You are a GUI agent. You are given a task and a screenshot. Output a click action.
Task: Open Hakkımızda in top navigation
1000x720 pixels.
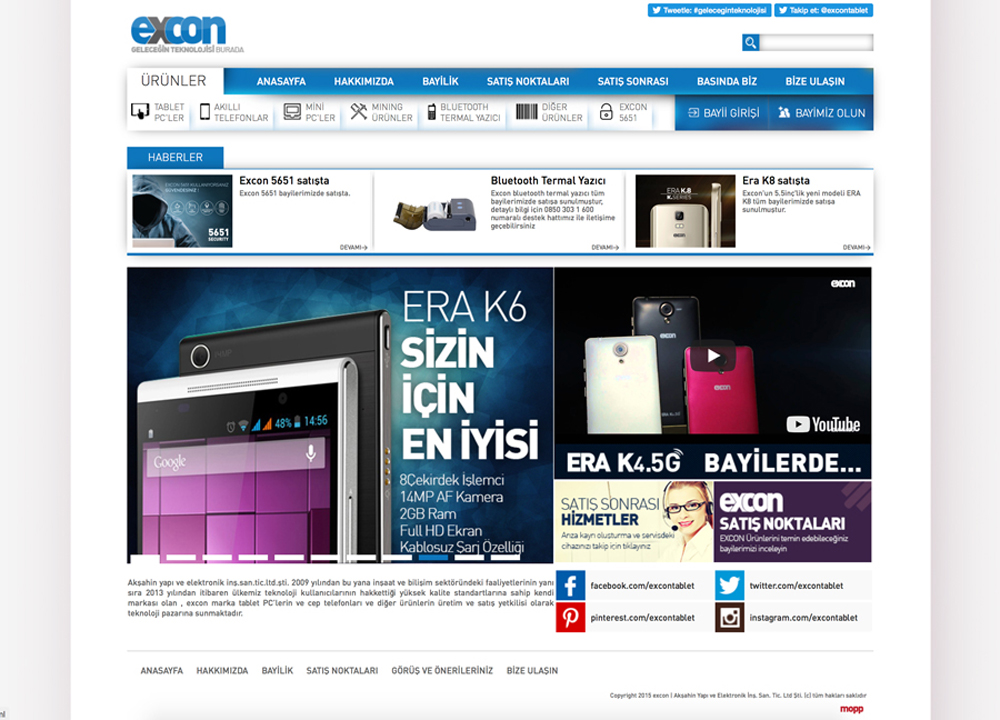(x=363, y=81)
